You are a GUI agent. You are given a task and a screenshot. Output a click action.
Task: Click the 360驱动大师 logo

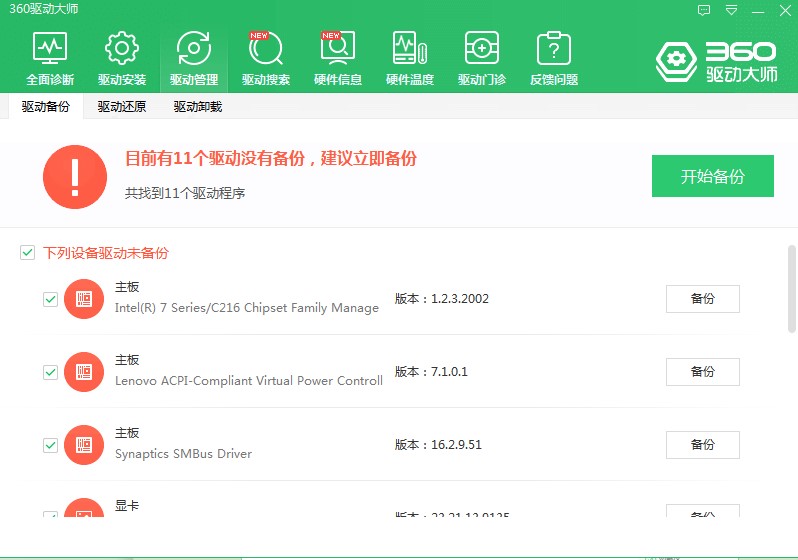pyautogui.click(x=717, y=62)
